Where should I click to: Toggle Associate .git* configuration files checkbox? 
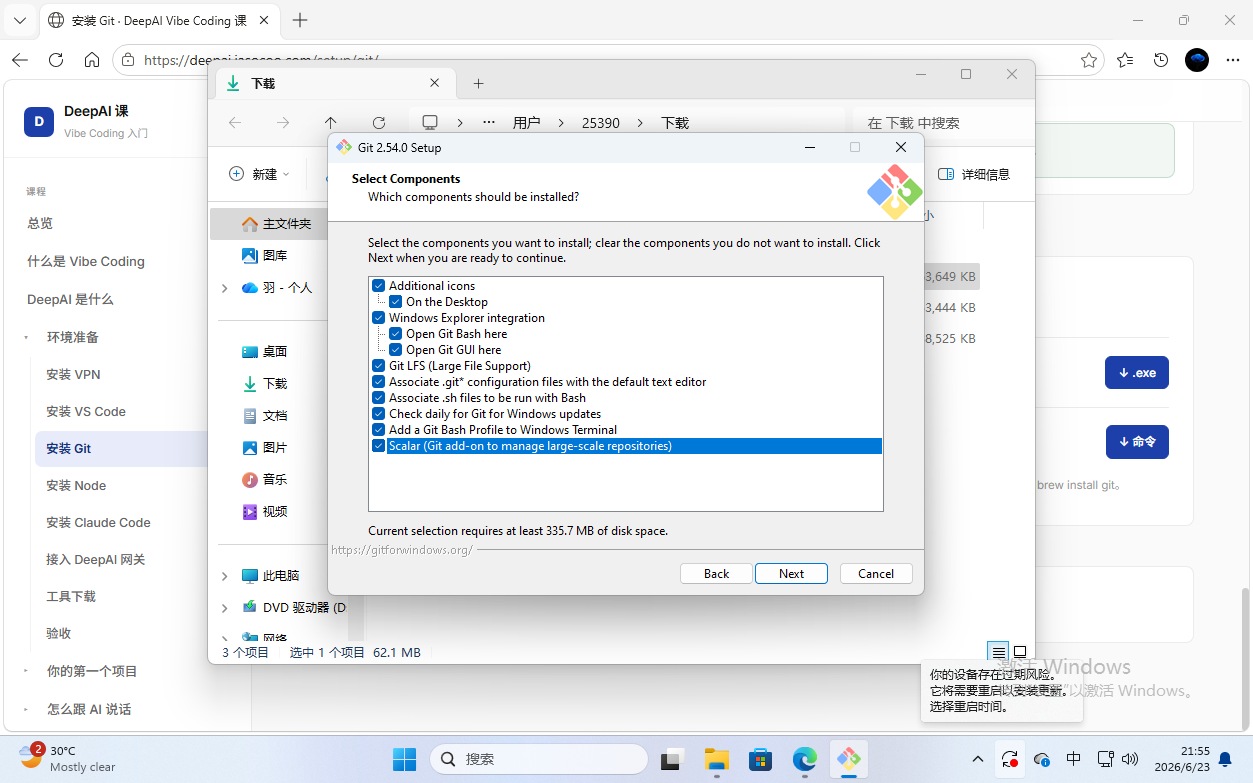[x=379, y=382]
